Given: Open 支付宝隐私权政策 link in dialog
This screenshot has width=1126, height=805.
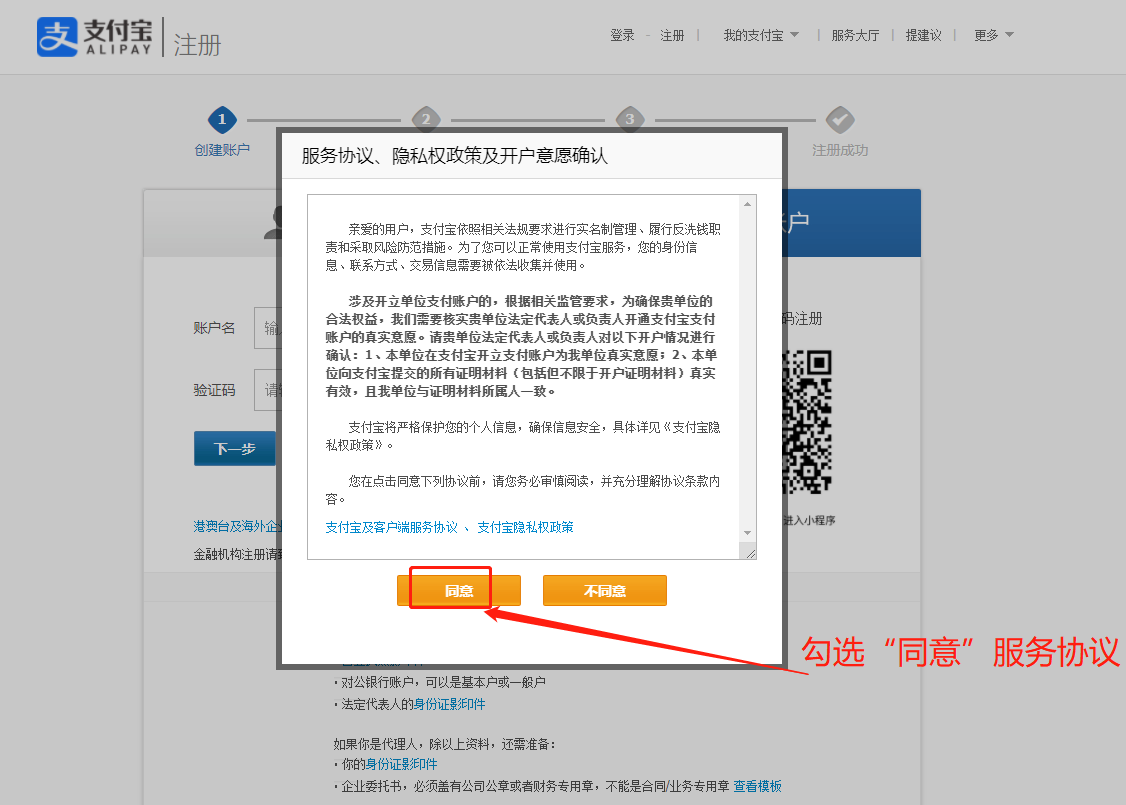Looking at the screenshot, I should pos(526,527).
